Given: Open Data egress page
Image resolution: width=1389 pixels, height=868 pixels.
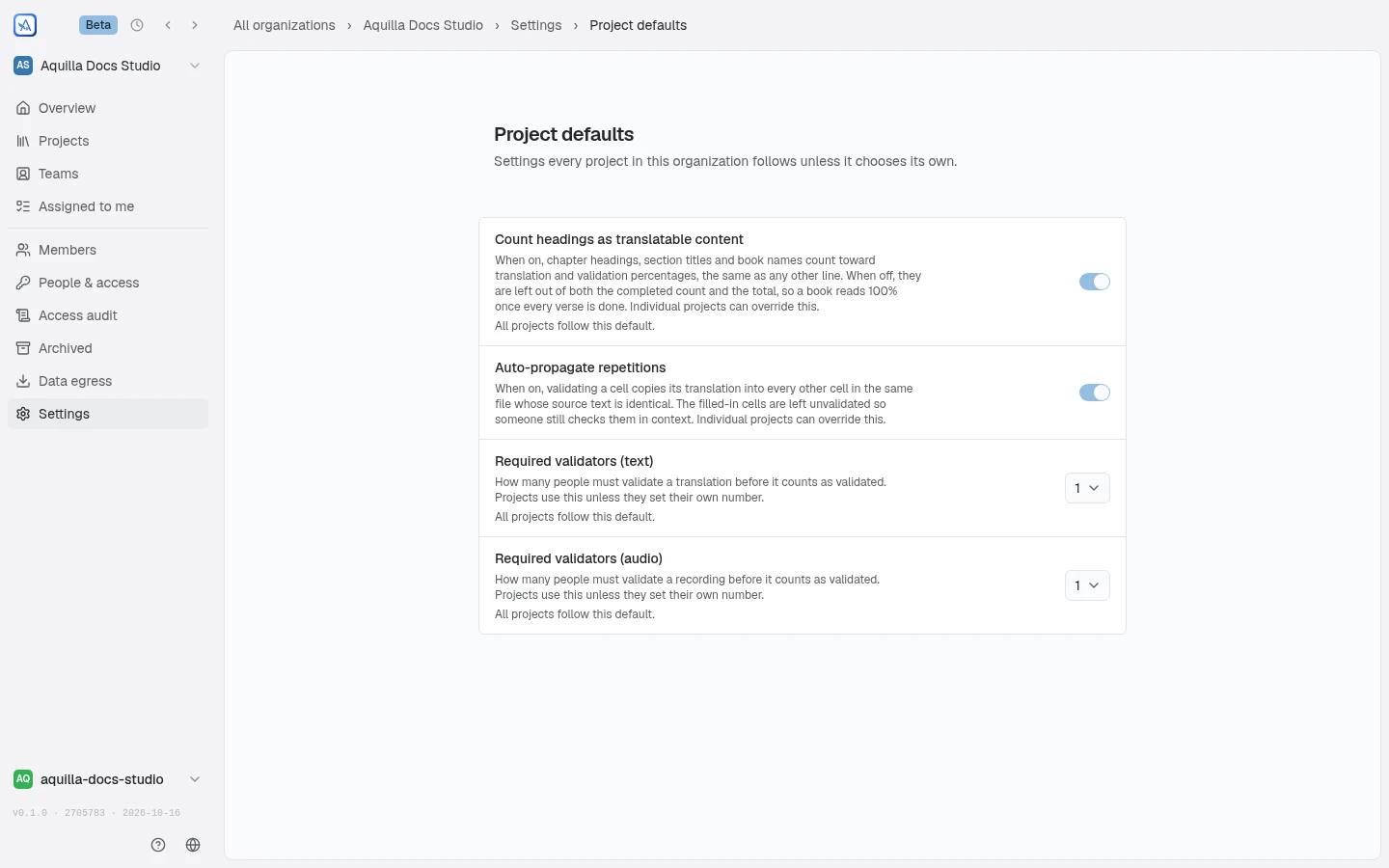Looking at the screenshot, I should [108, 381].
